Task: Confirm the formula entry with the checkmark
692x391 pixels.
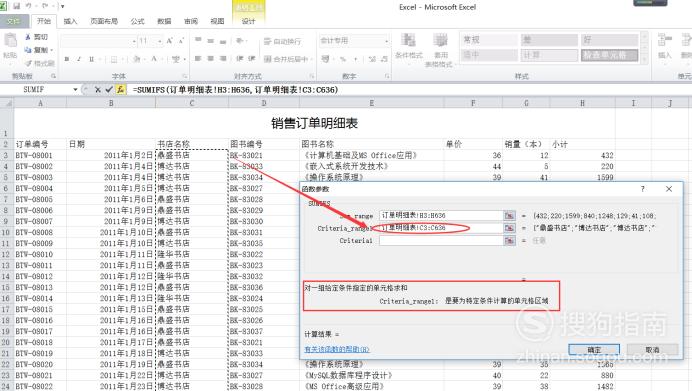Action: 109,90
